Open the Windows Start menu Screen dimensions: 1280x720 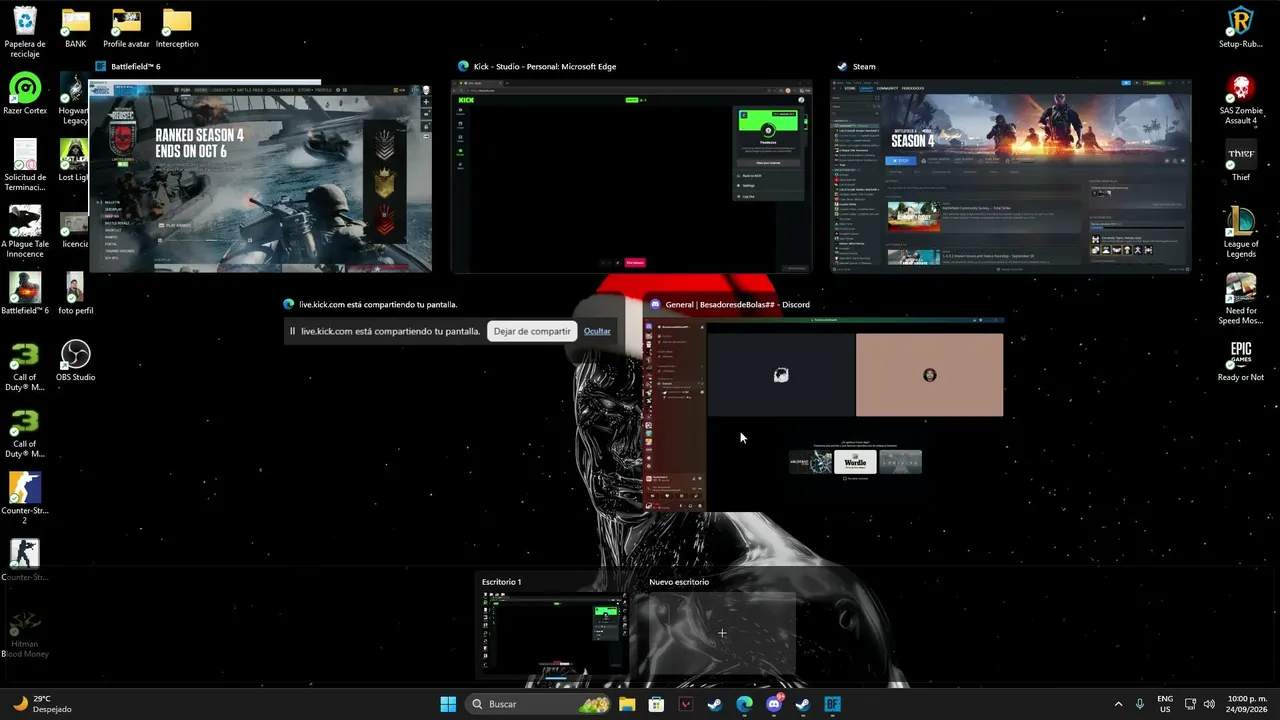[x=448, y=704]
